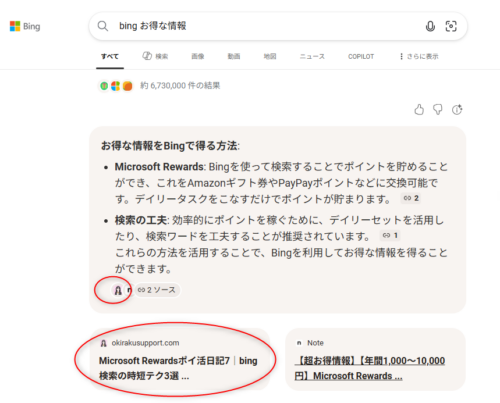Switch to the 動画 tab
The image size is (500, 403).
(x=234, y=56)
